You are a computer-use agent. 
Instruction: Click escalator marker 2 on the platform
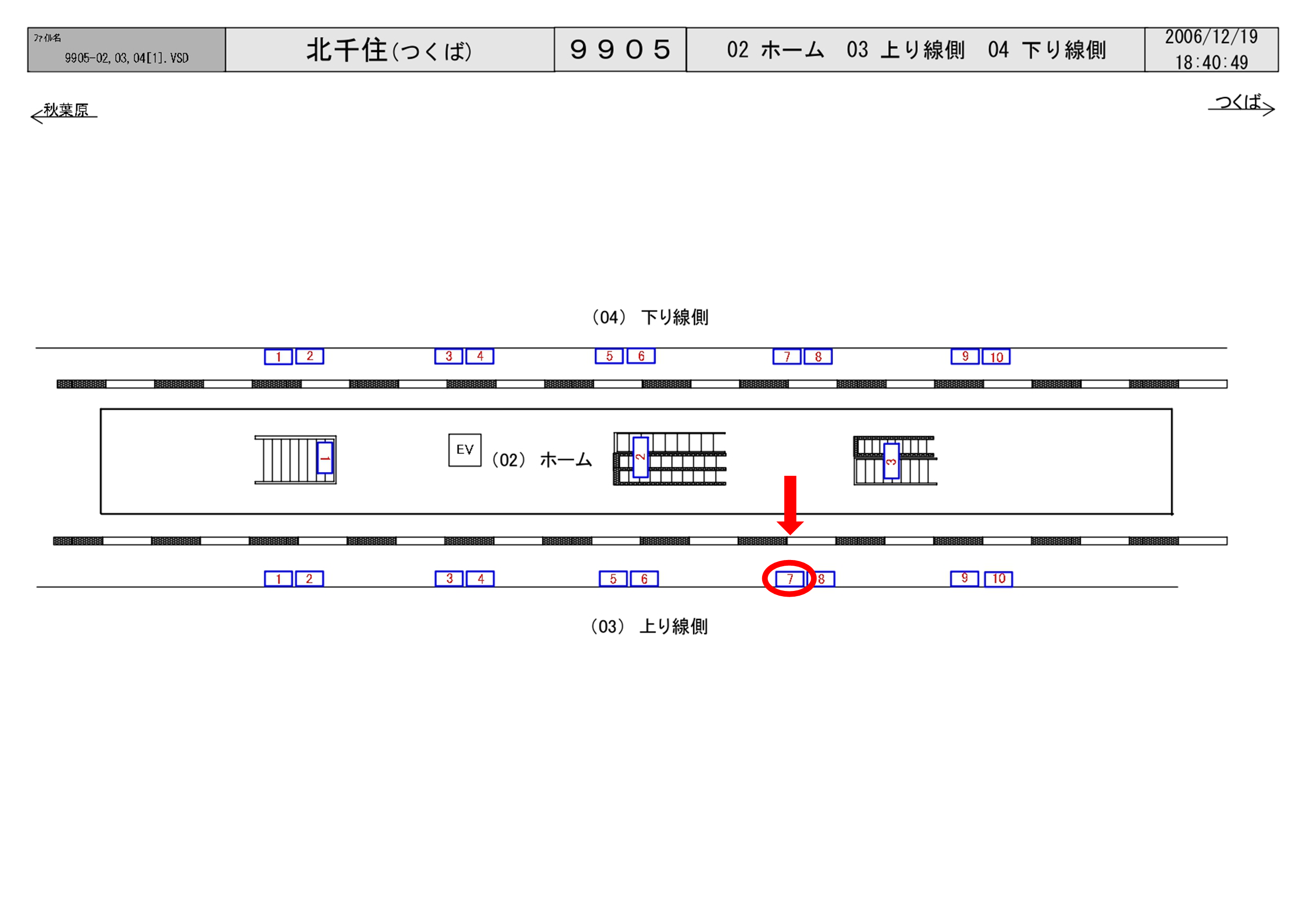point(640,457)
